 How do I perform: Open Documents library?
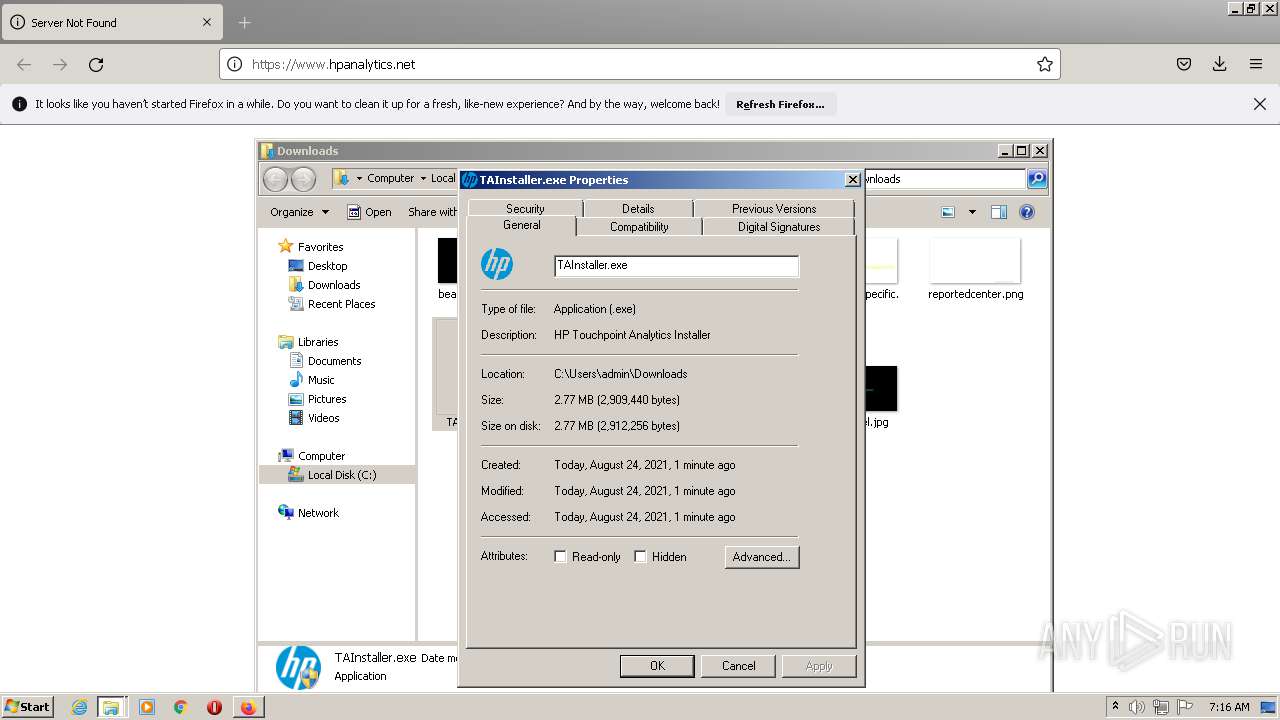(334, 361)
